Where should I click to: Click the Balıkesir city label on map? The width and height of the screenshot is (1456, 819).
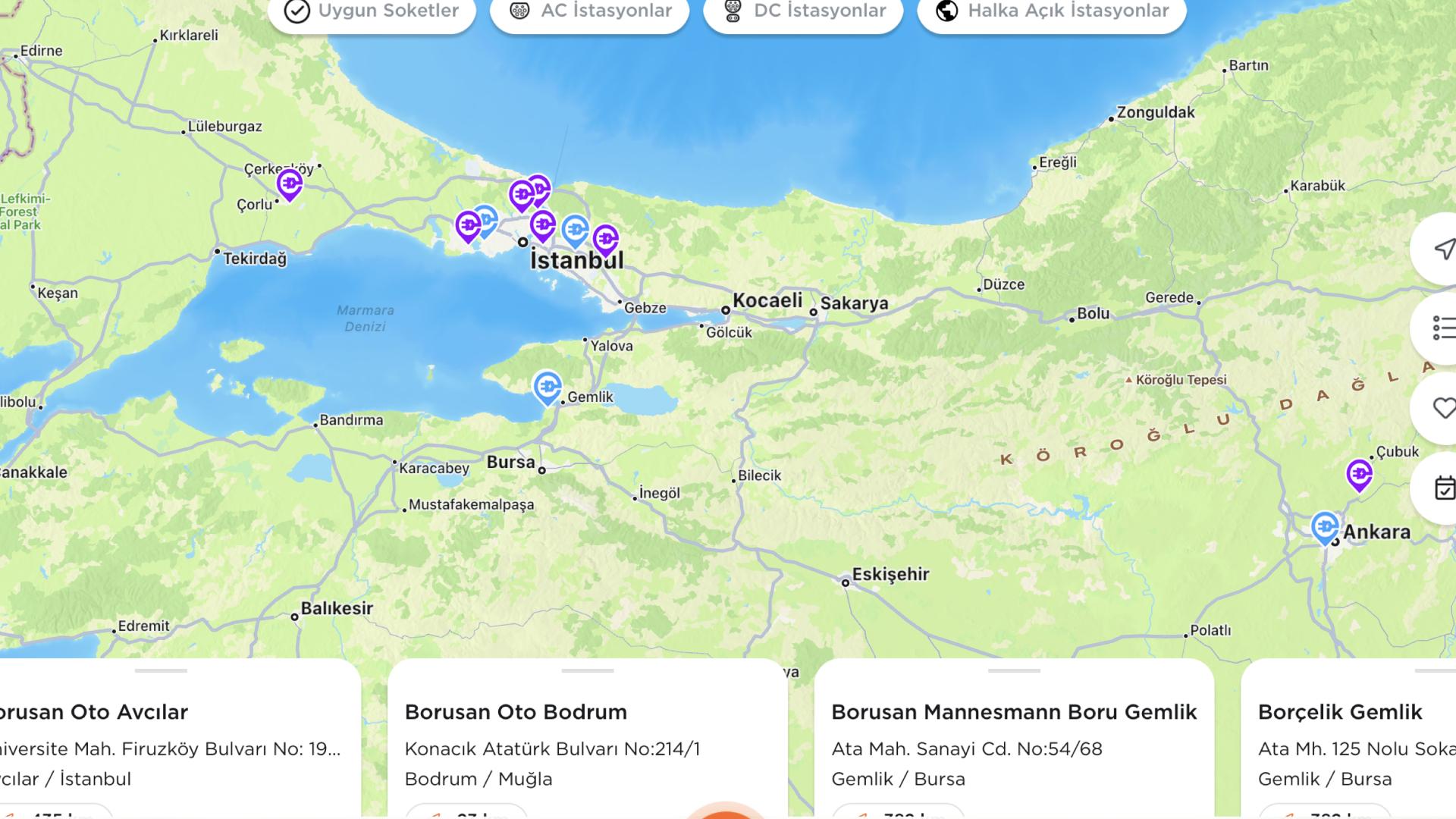pos(337,608)
